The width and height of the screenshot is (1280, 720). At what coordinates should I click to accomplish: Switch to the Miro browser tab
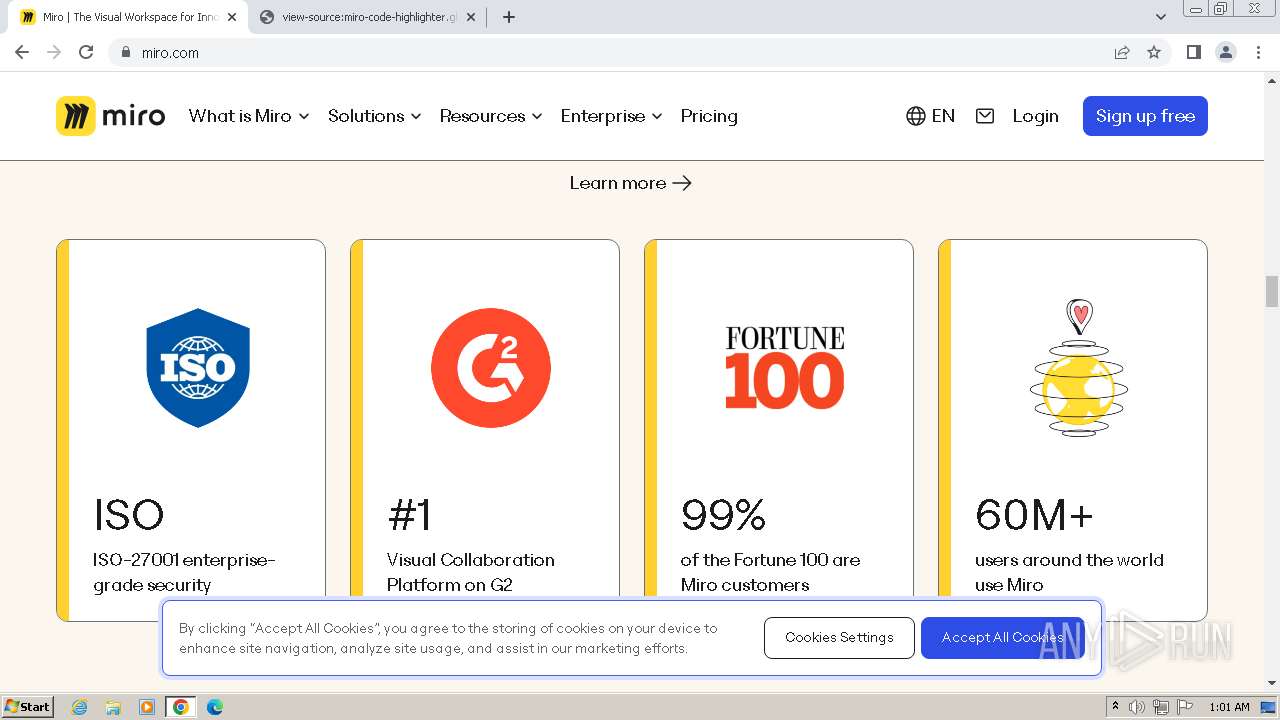pyautogui.click(x=127, y=17)
